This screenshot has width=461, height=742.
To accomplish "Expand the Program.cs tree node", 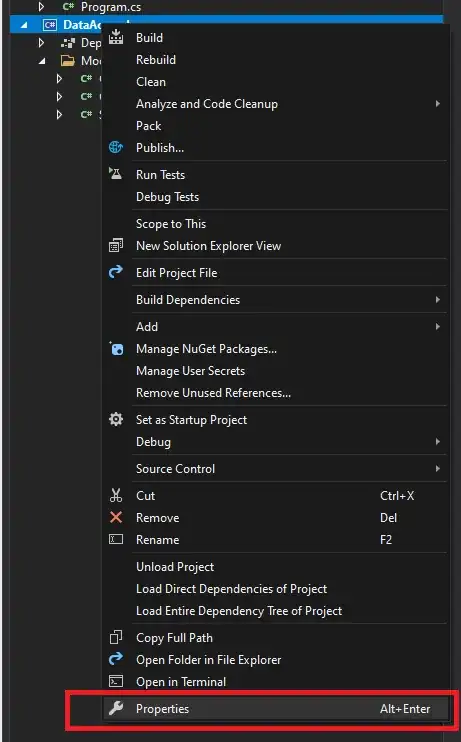I will (x=41, y=7).
